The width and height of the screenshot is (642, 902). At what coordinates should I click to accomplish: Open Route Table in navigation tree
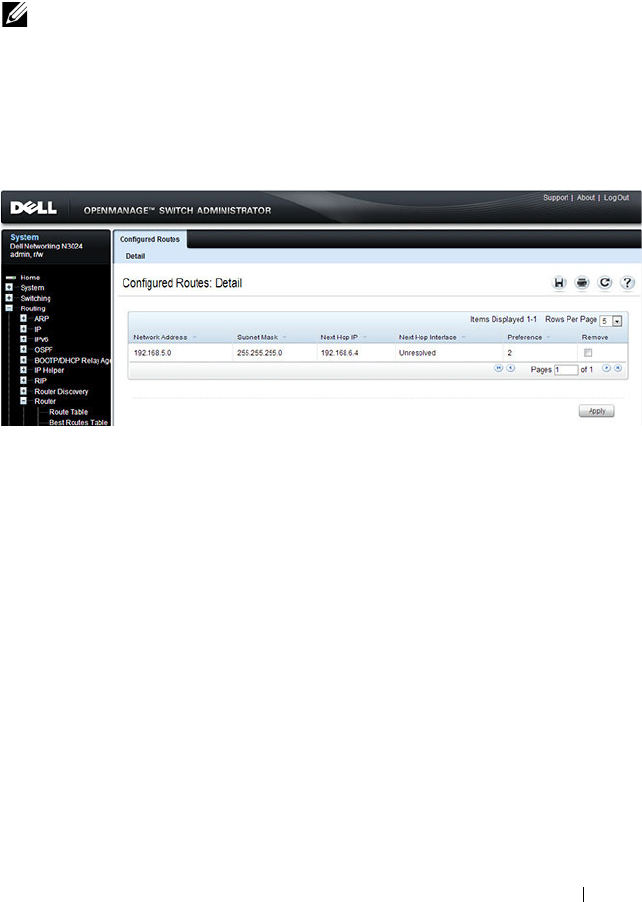tap(68, 412)
